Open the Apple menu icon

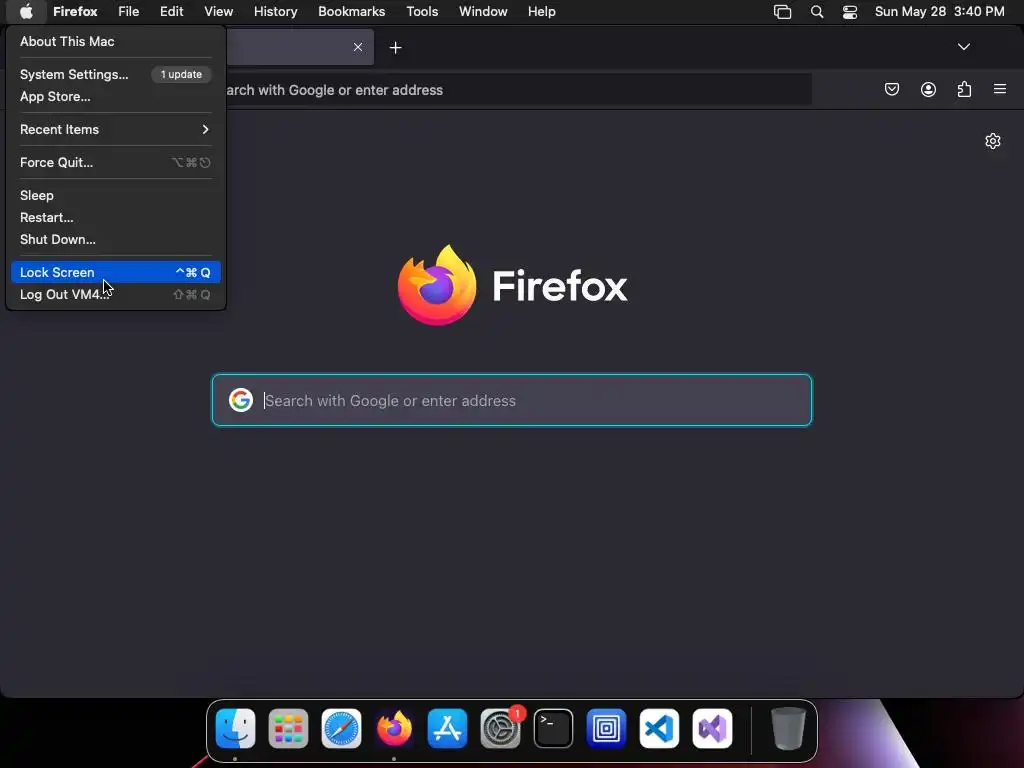26,11
